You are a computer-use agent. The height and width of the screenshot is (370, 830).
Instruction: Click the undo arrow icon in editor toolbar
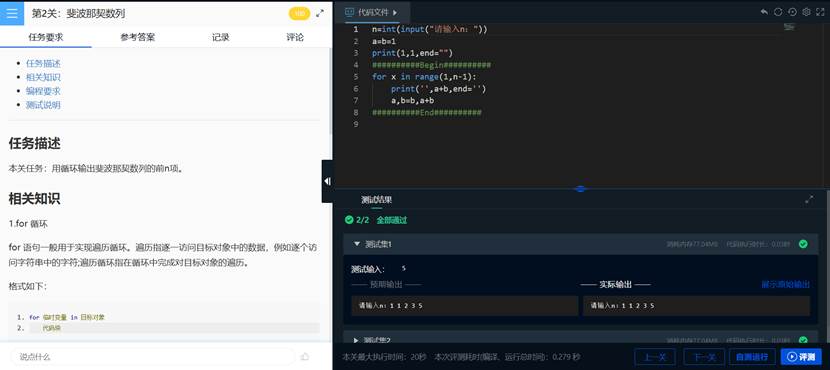coord(764,12)
